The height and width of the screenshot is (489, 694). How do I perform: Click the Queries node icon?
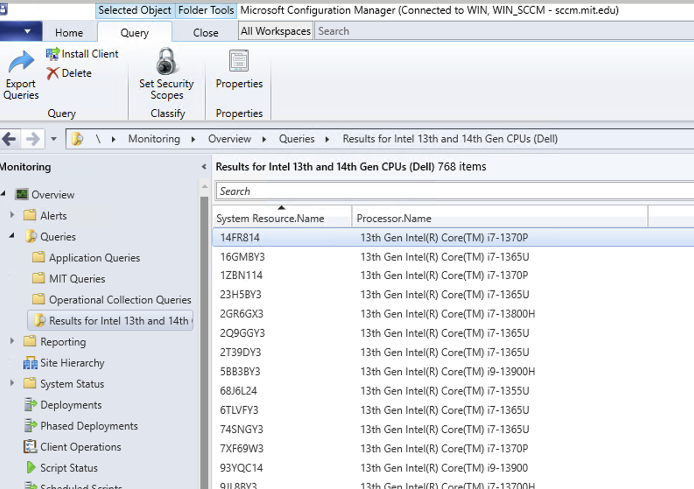tap(31, 236)
